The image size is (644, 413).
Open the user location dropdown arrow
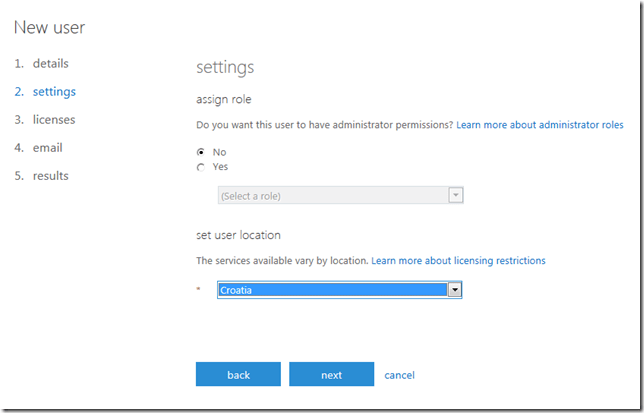pyautogui.click(x=454, y=289)
